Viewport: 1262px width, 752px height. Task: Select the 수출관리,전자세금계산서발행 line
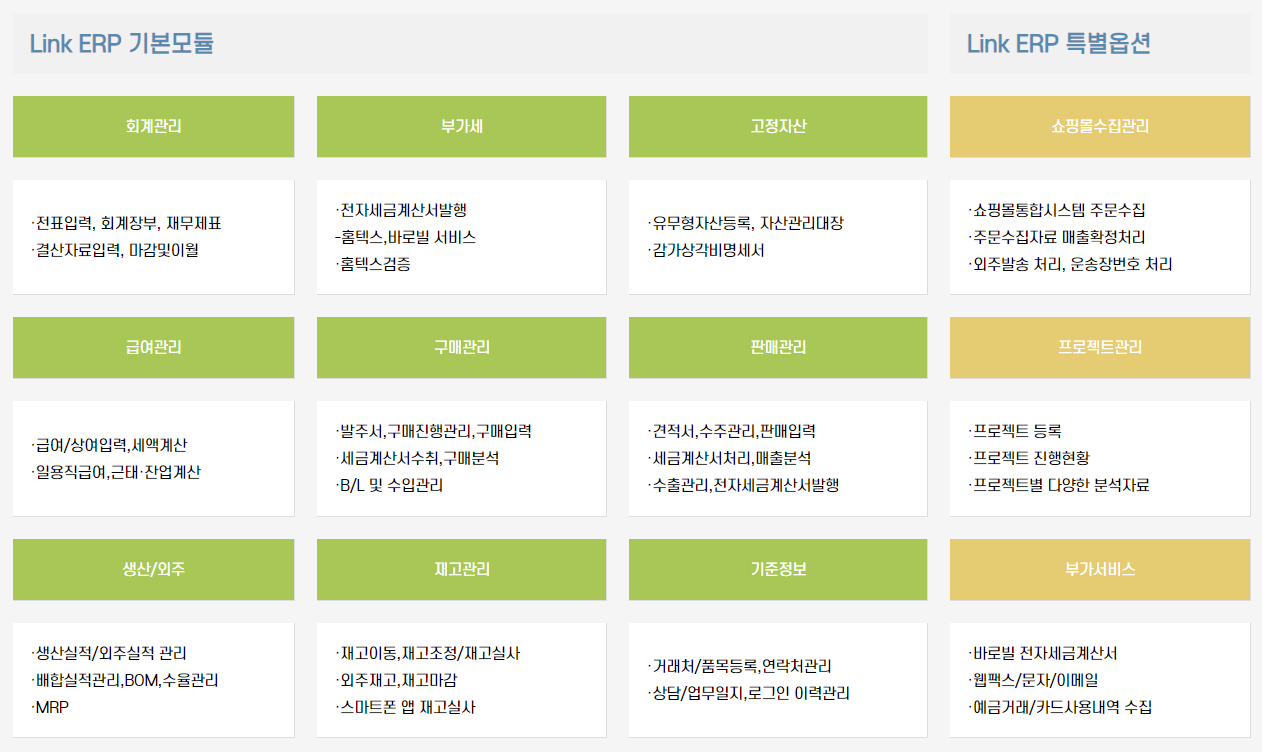pos(742,485)
